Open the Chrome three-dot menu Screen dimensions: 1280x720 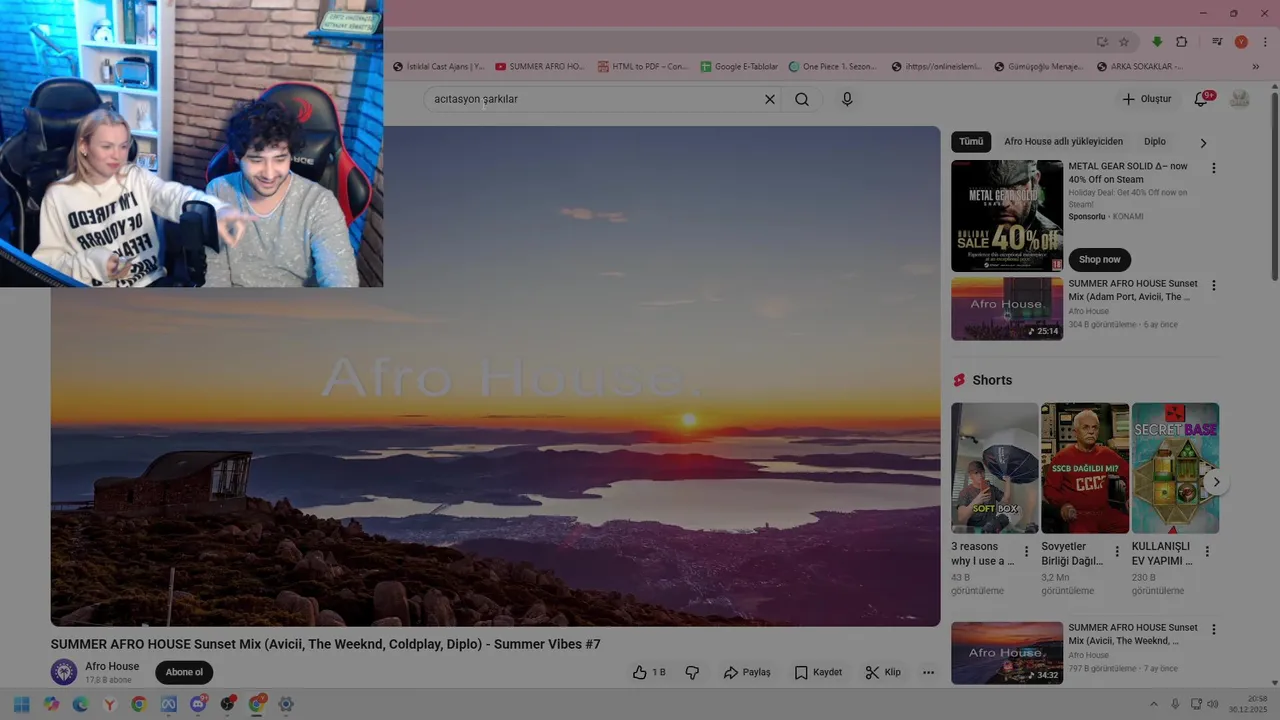[x=1264, y=42]
